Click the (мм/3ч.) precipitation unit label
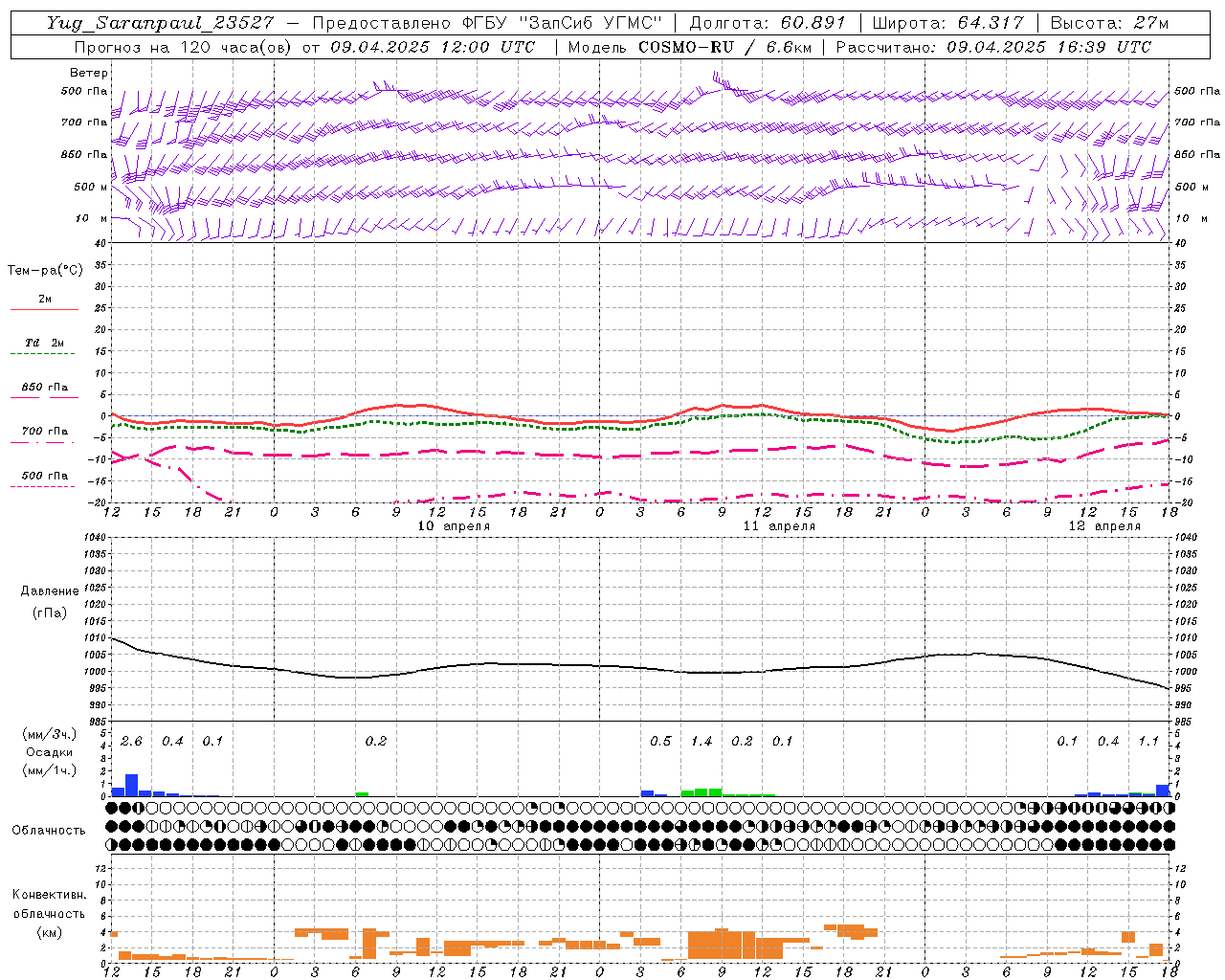This screenshot has width=1225, height=980. pos(50,734)
